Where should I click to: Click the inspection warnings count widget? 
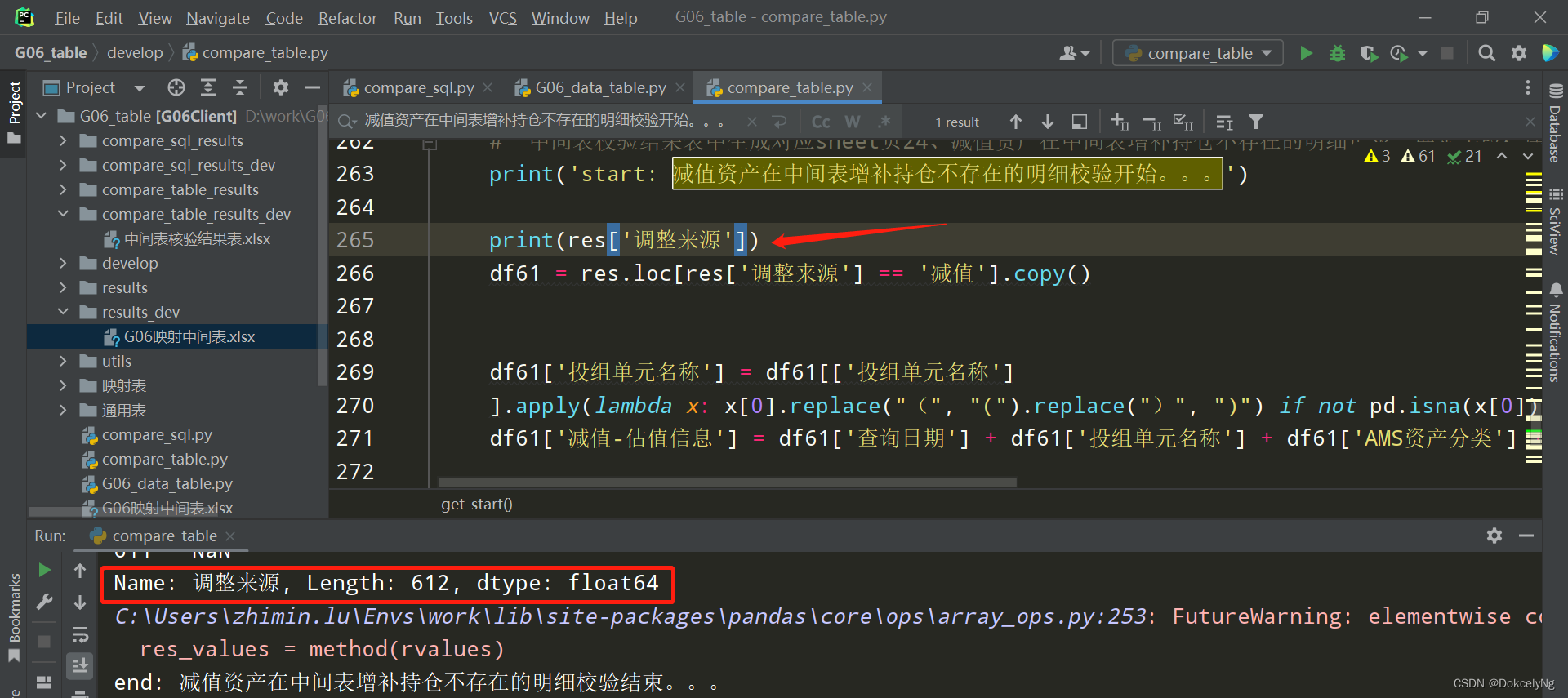click(x=1423, y=156)
